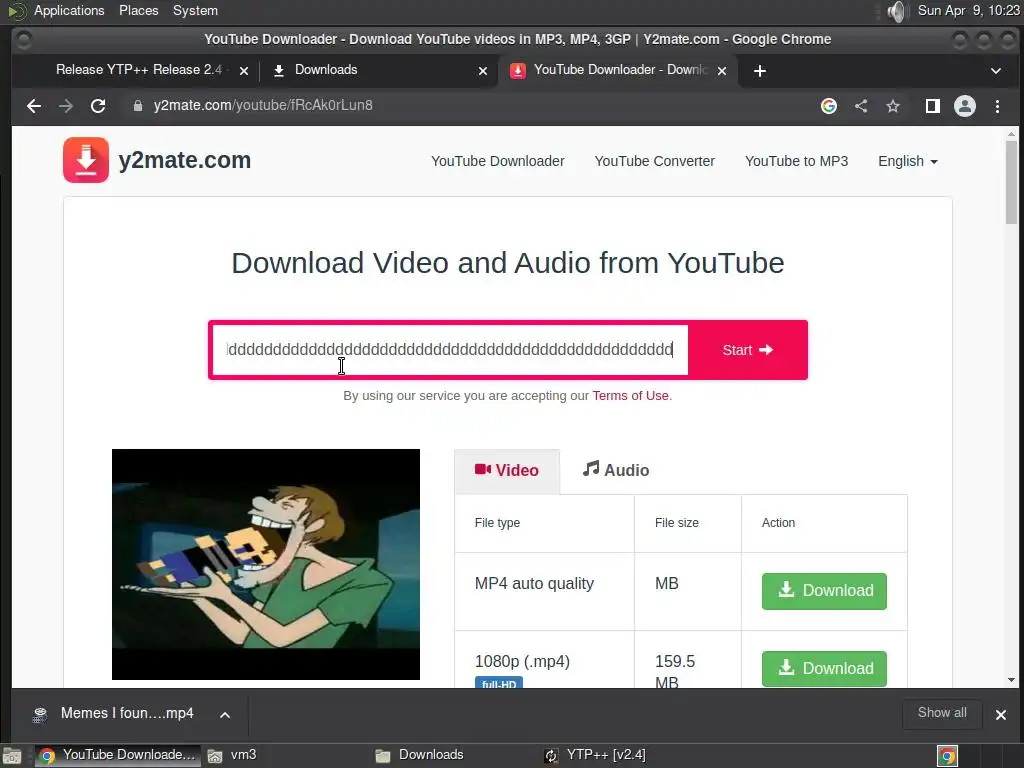Download the 1080p (.mp4) video
The height and width of the screenshot is (768, 1024).
click(824, 669)
